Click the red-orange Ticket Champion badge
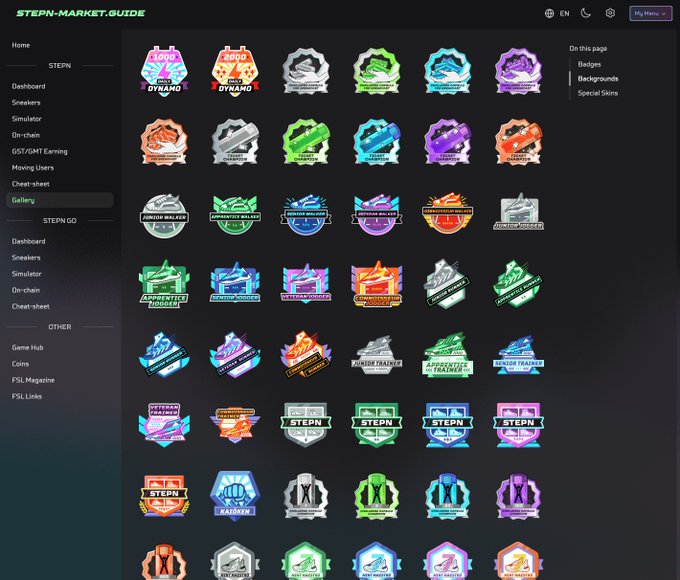Image resolution: width=680 pixels, height=580 pixels. (518, 142)
